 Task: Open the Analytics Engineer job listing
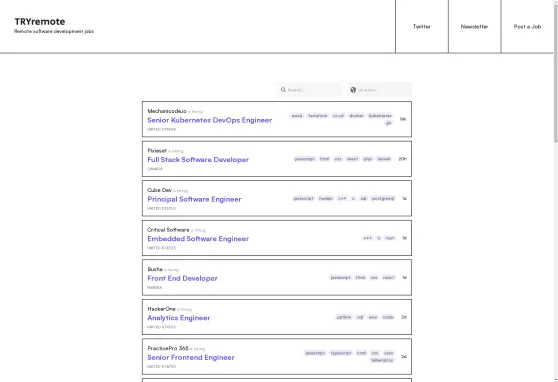pos(179,318)
